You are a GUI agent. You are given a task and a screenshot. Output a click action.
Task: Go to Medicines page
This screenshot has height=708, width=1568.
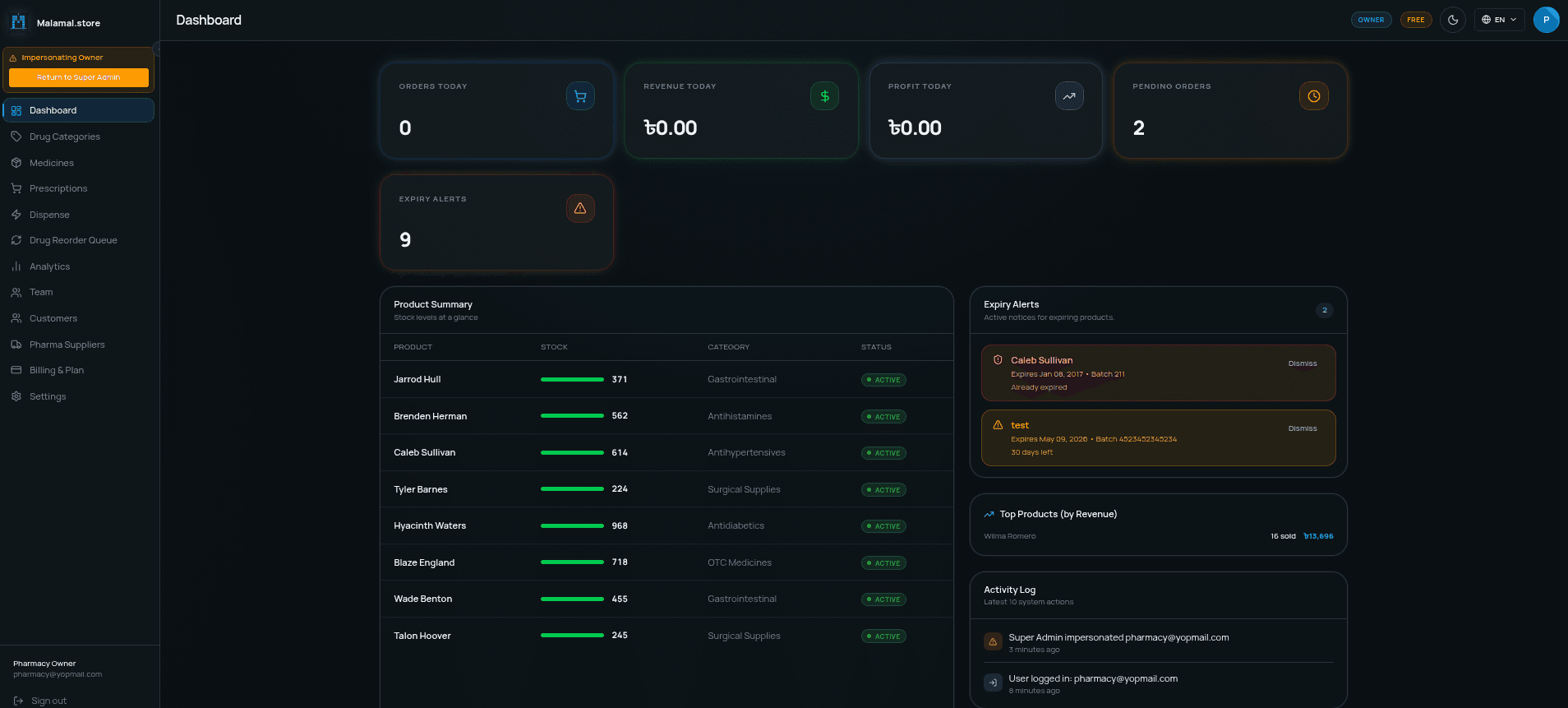pos(79,163)
